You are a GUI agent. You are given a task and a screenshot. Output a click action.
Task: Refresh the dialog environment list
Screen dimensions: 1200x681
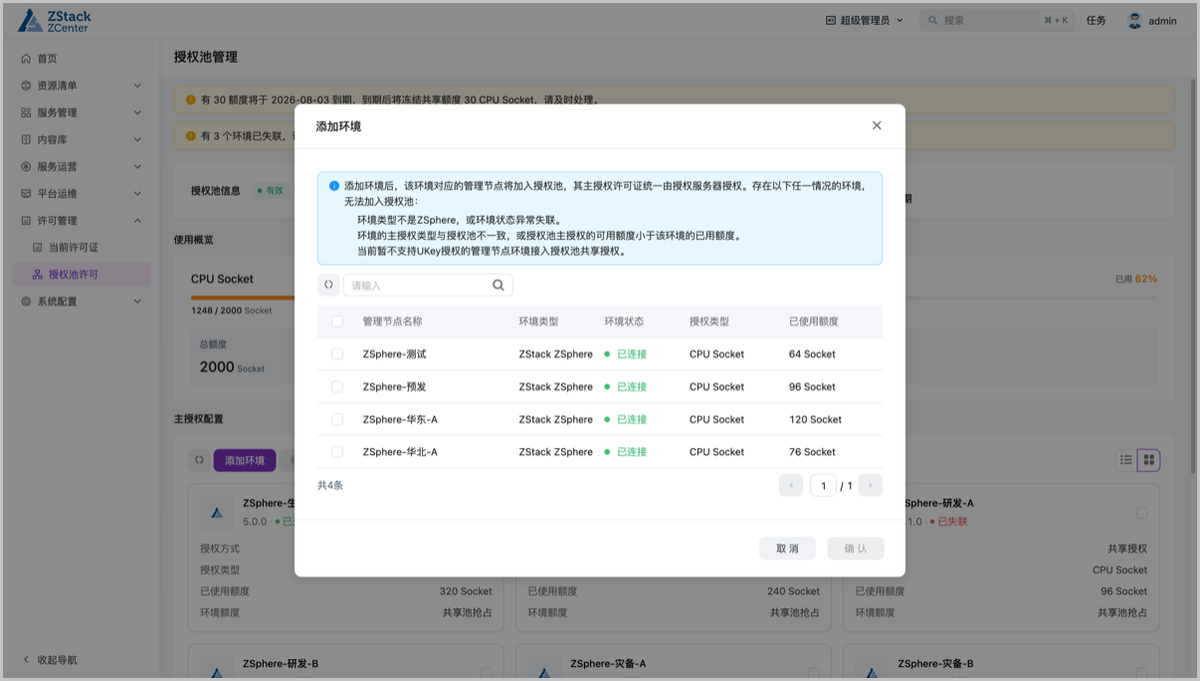tap(328, 285)
